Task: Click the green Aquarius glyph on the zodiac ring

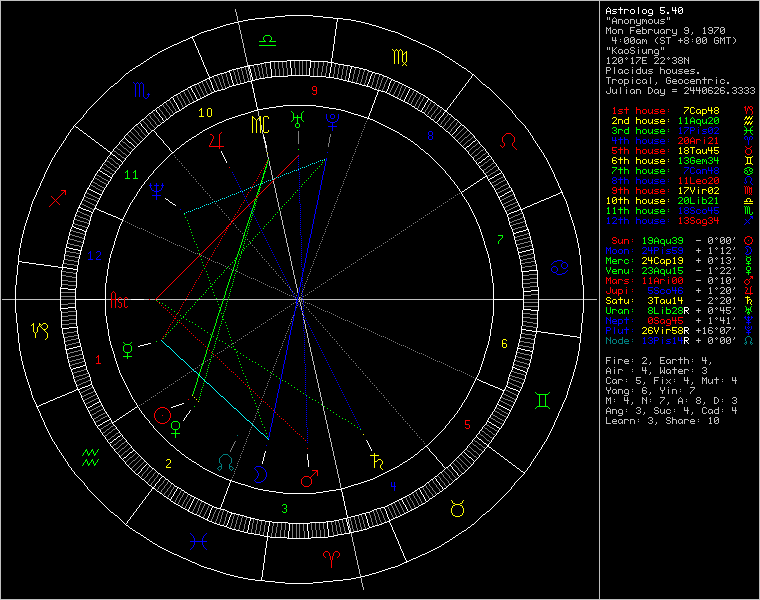Action: point(91,457)
